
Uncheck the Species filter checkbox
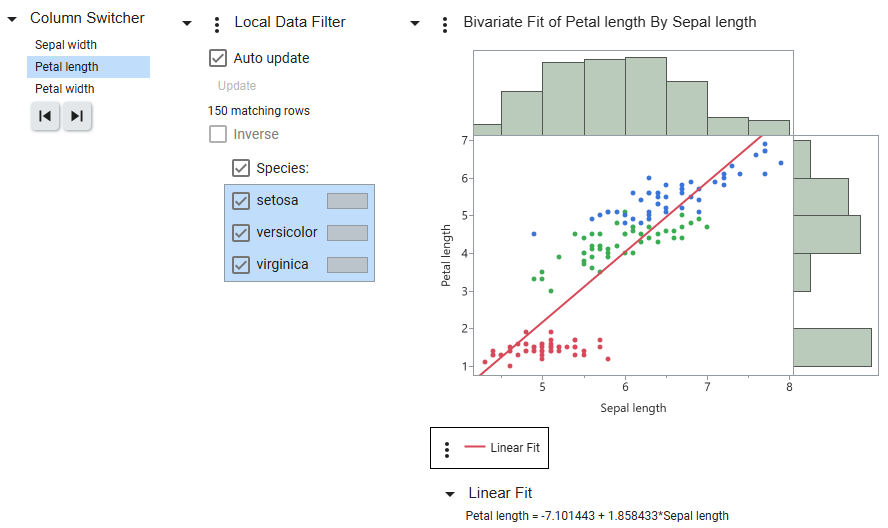tap(241, 168)
